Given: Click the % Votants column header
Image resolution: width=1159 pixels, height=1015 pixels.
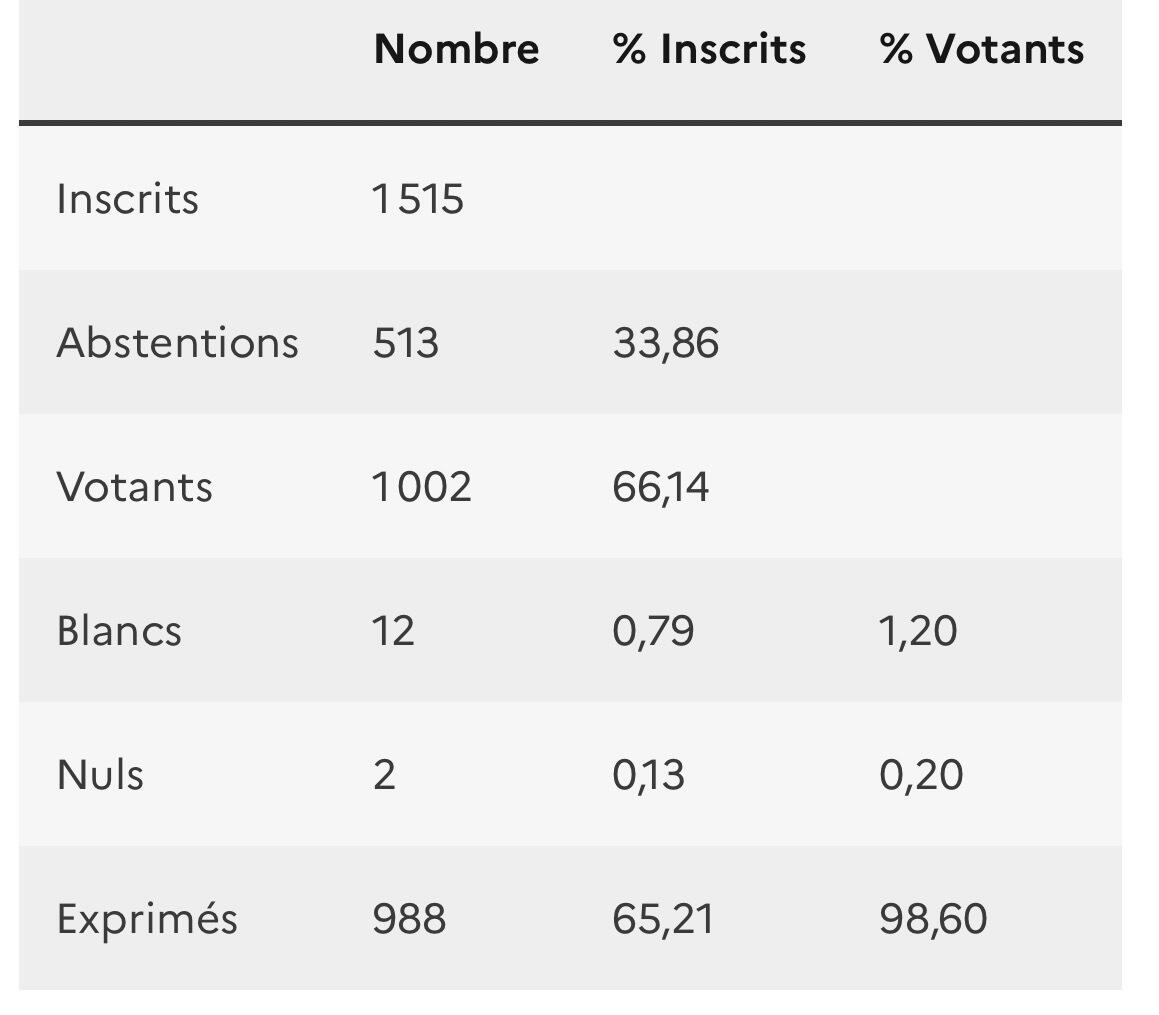Looking at the screenshot, I should [x=981, y=49].
